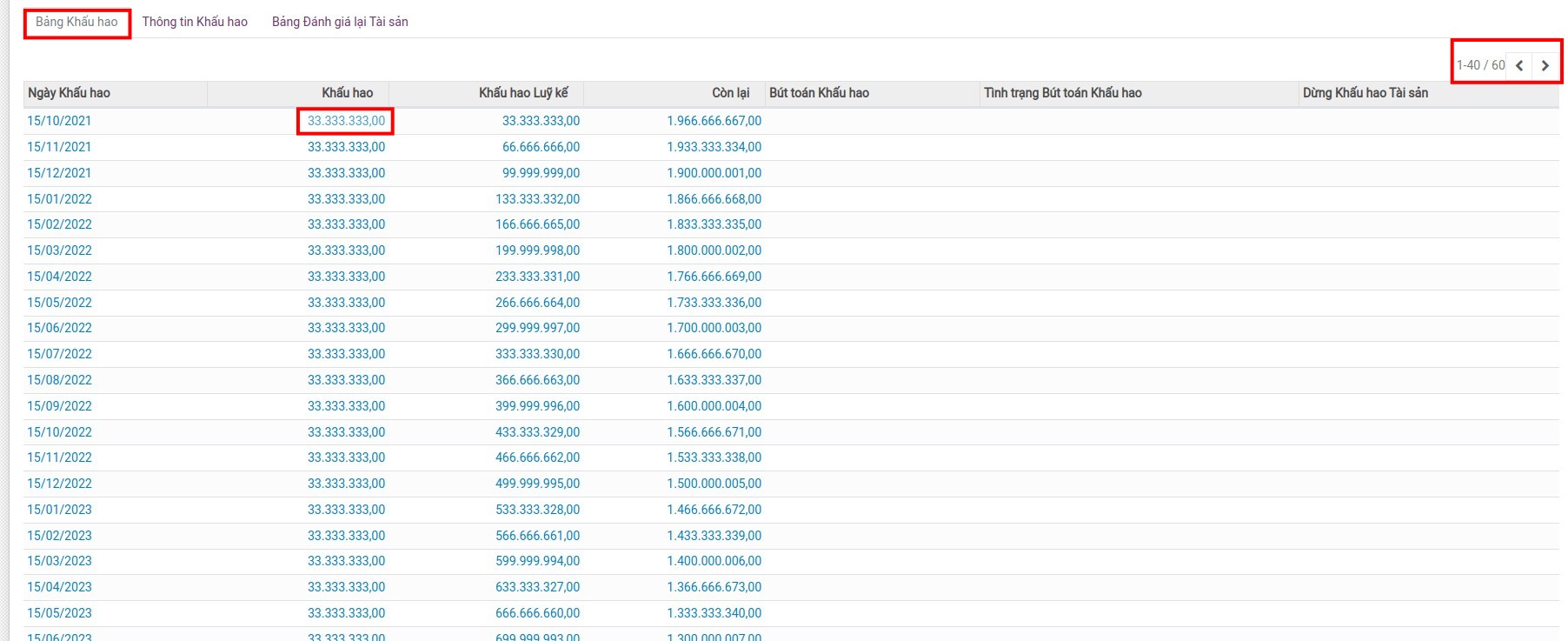The height and width of the screenshot is (641, 1568).
Task: Open Bảng Đánh giá lại Tài sản tab
Action: 340,22
